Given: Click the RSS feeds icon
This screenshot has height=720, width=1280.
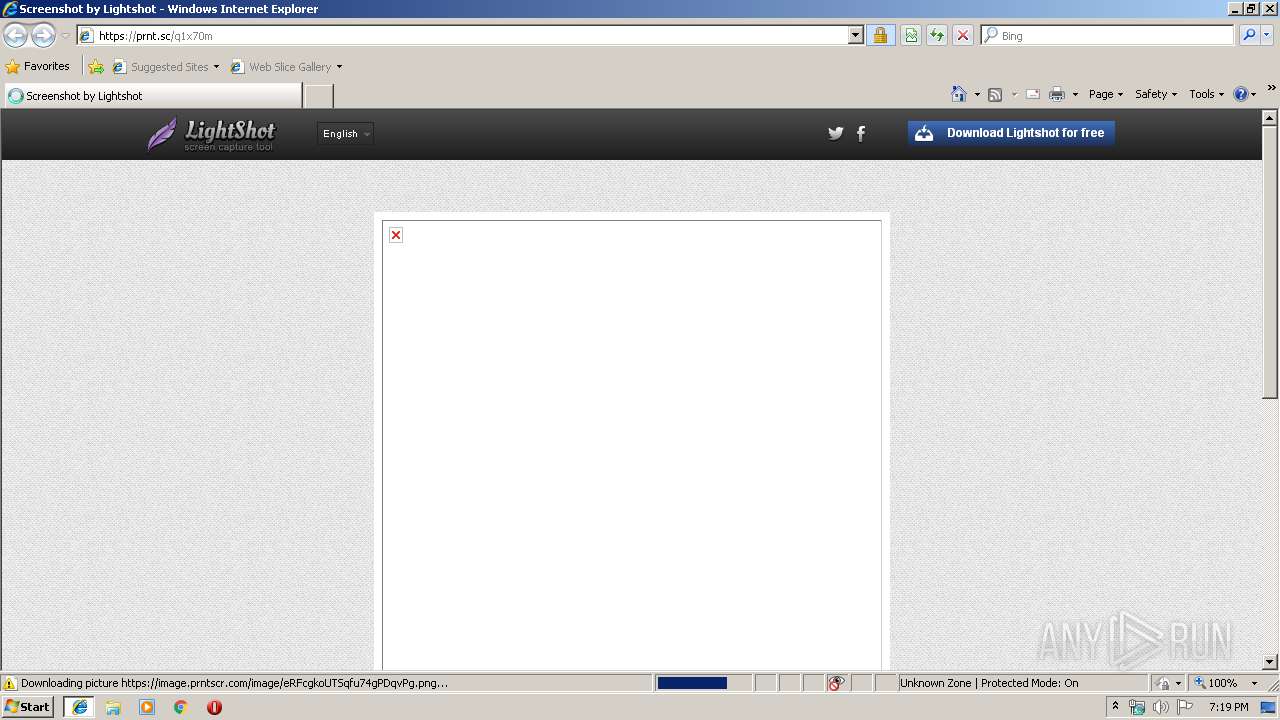Looking at the screenshot, I should (995, 94).
